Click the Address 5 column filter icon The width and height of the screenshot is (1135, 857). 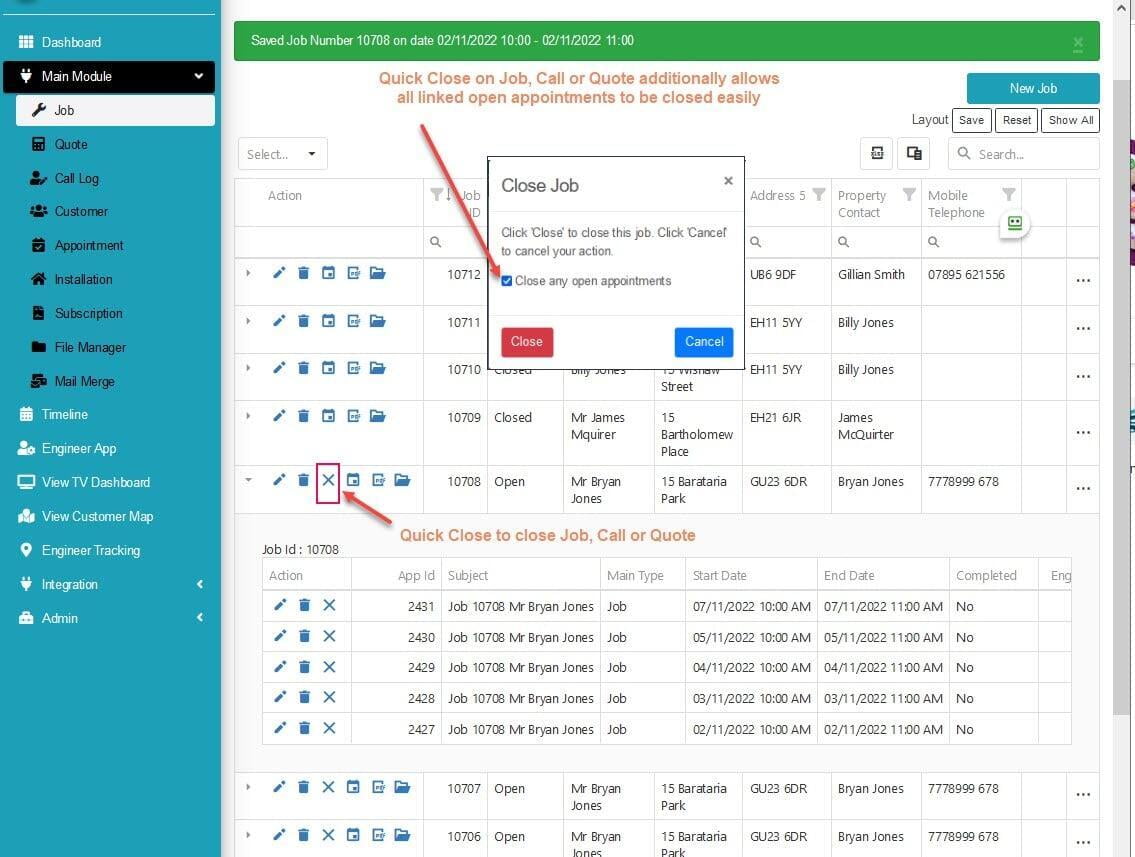[x=819, y=195]
